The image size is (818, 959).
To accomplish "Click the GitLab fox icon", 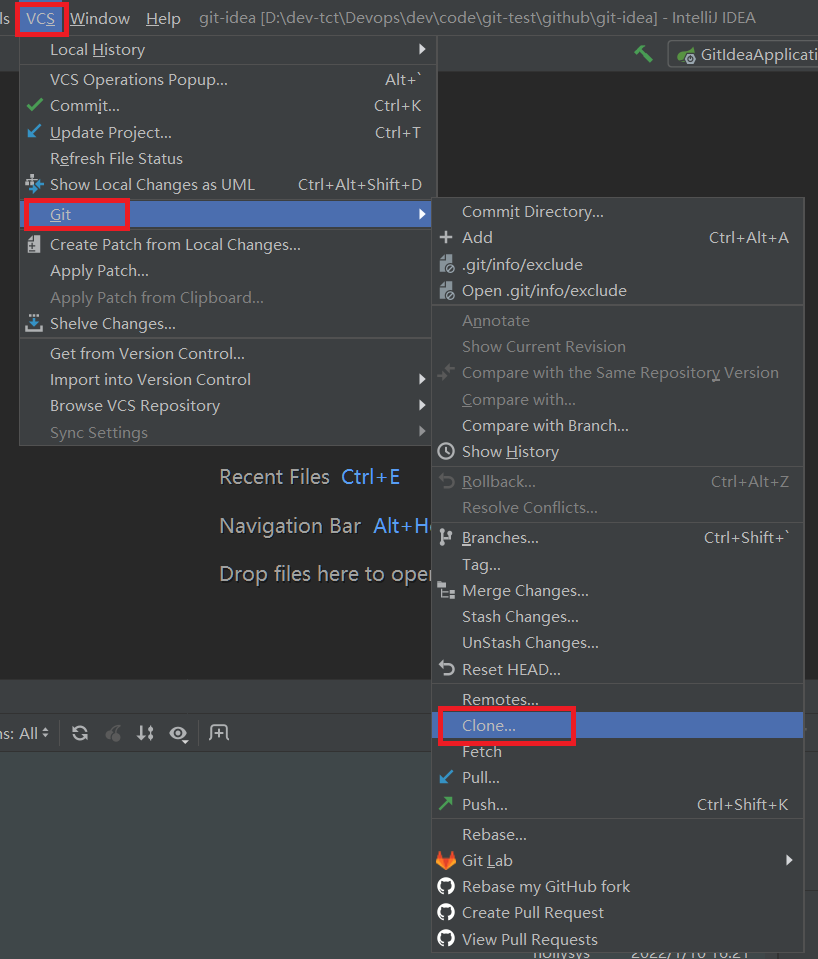I will 446,861.
